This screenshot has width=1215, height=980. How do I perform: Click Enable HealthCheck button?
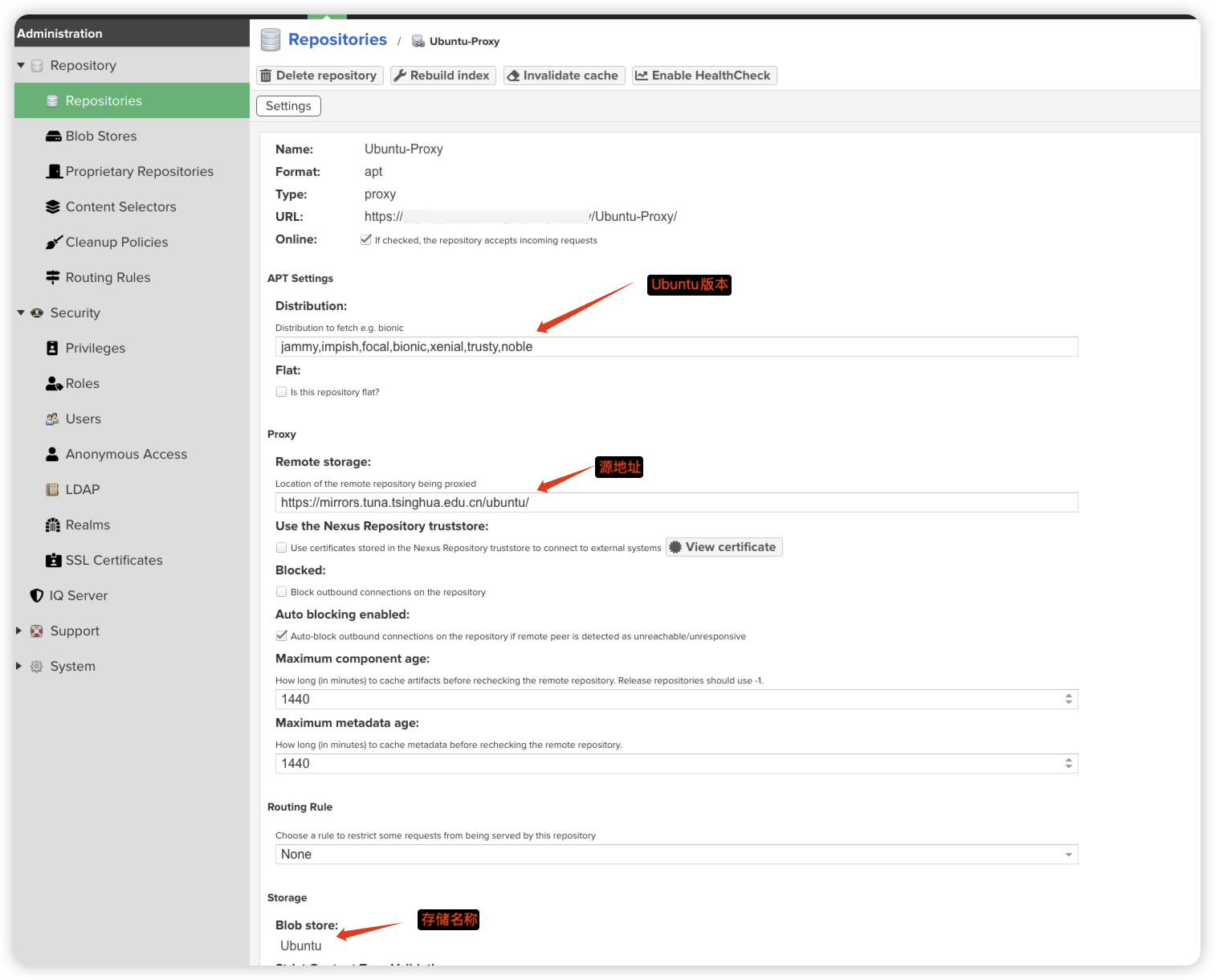pos(704,76)
